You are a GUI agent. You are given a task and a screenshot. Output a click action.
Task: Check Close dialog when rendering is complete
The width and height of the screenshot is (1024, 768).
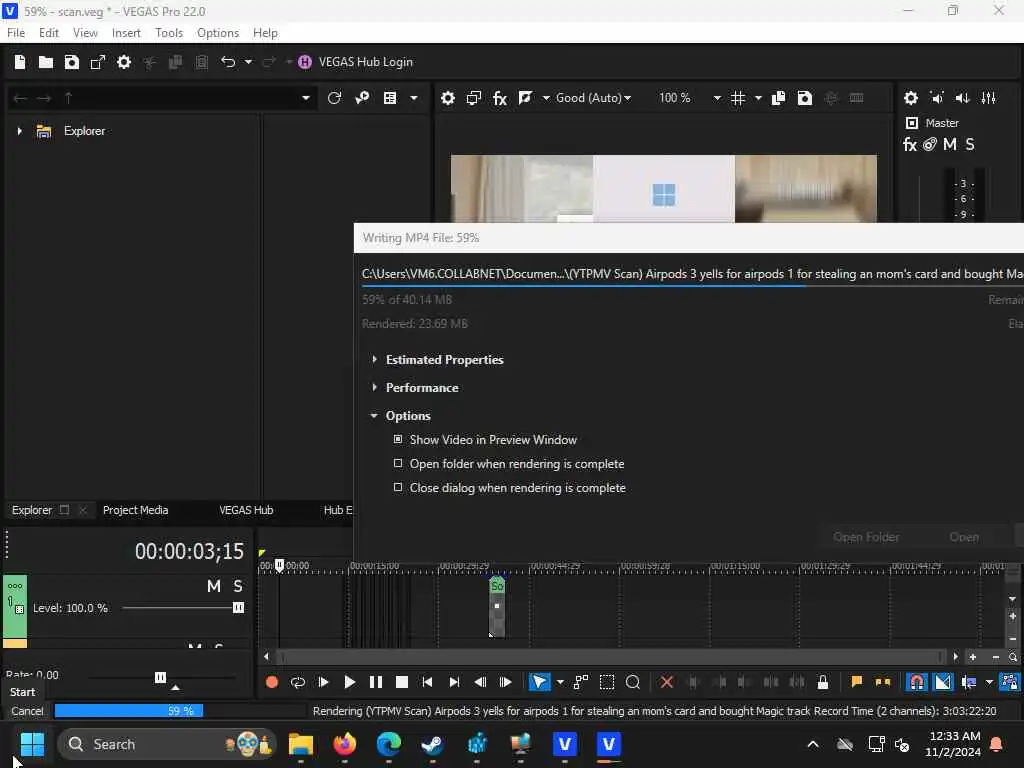398,487
